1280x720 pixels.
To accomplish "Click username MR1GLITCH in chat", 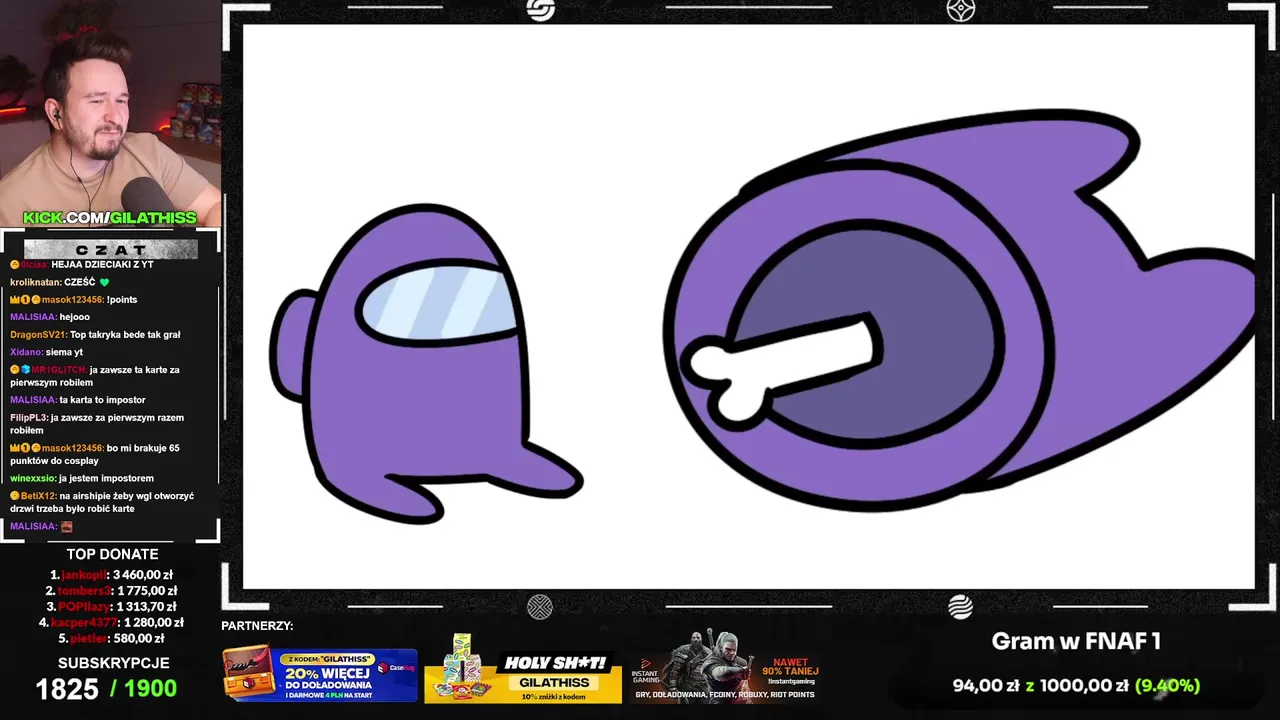I will pos(58,369).
